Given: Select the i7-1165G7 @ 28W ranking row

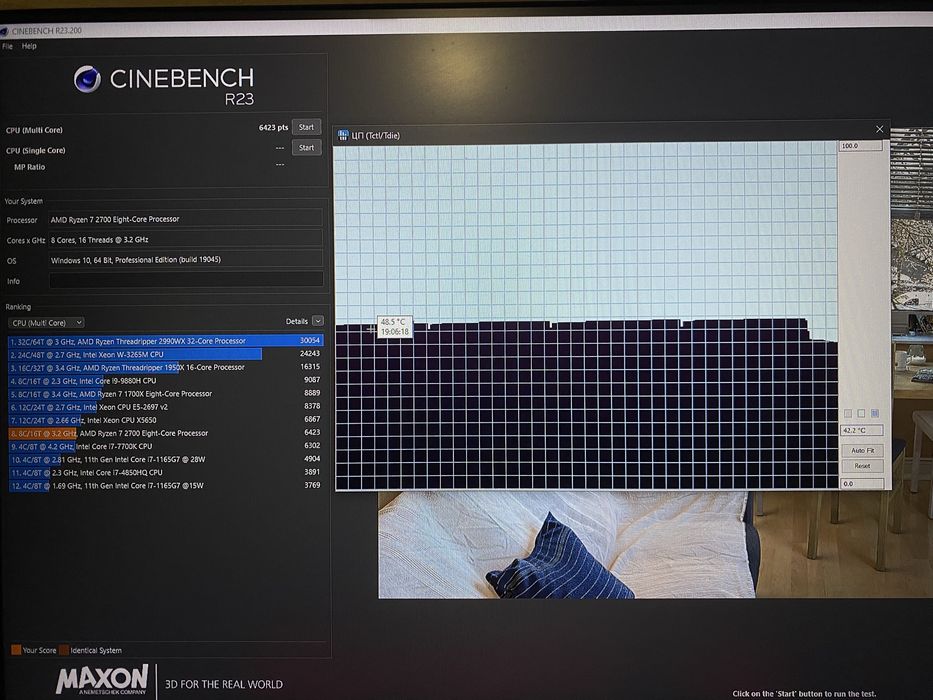Looking at the screenshot, I should pyautogui.click(x=165, y=459).
